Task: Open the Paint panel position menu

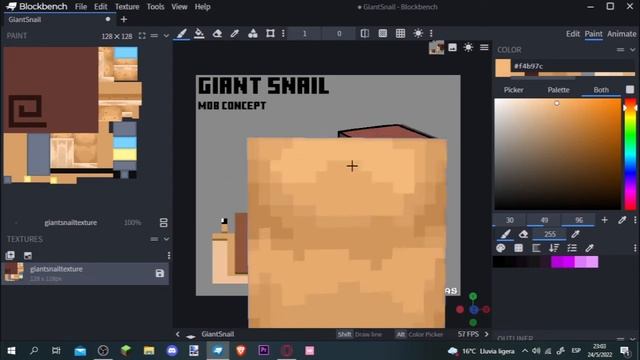Action: [x=154, y=36]
